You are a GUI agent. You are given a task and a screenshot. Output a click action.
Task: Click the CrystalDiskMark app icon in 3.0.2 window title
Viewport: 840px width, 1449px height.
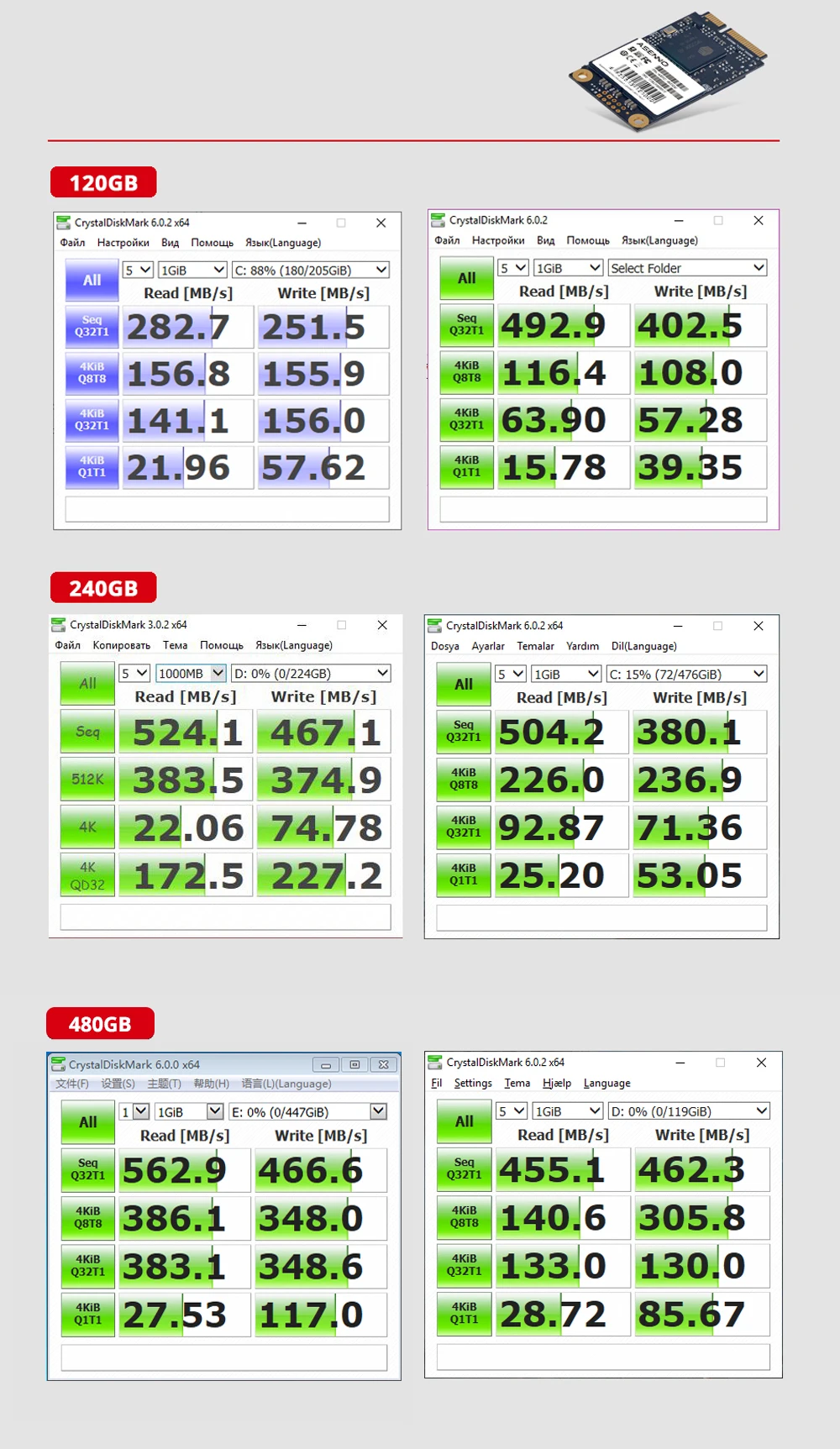58,624
